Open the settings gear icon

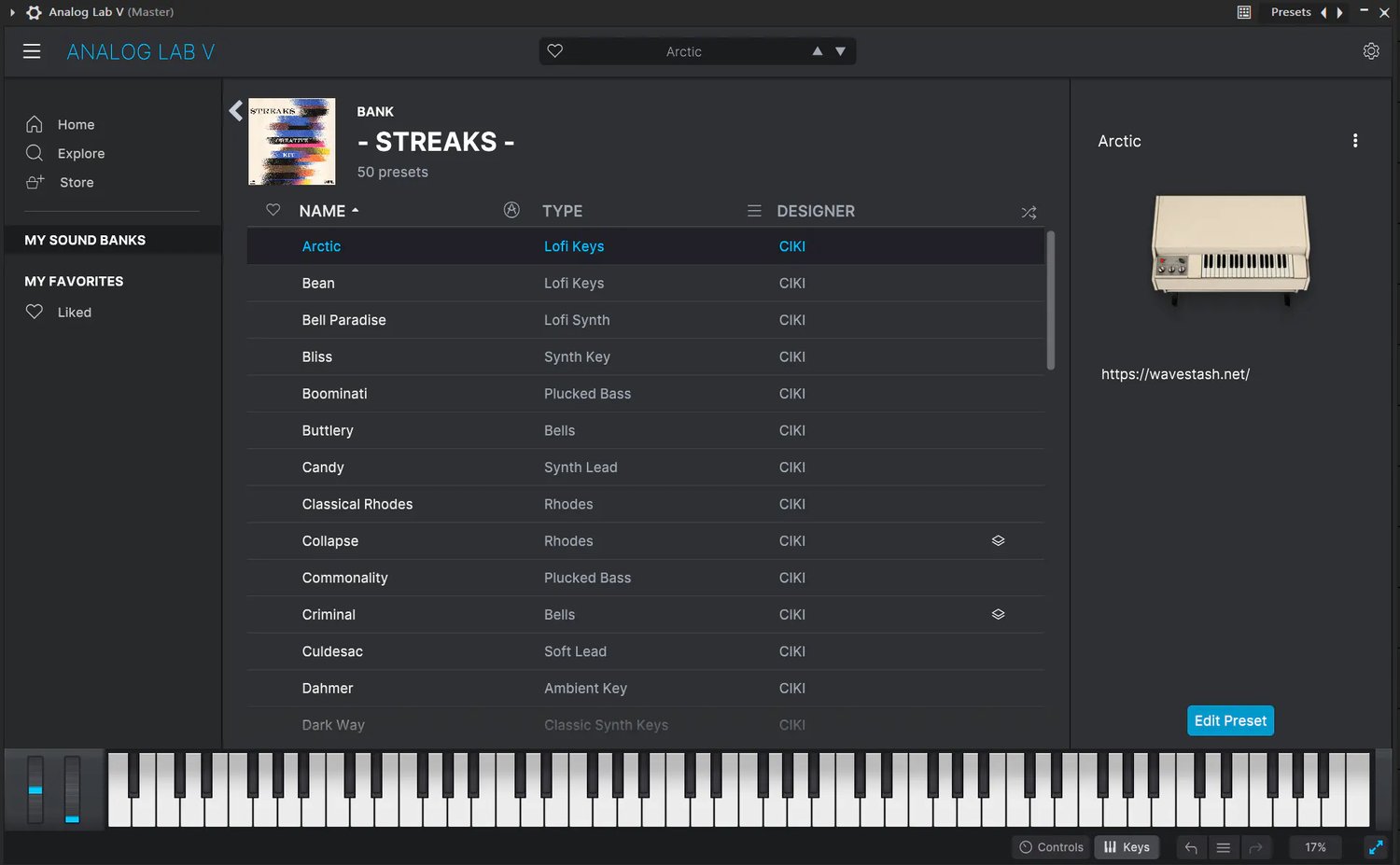tap(1370, 51)
